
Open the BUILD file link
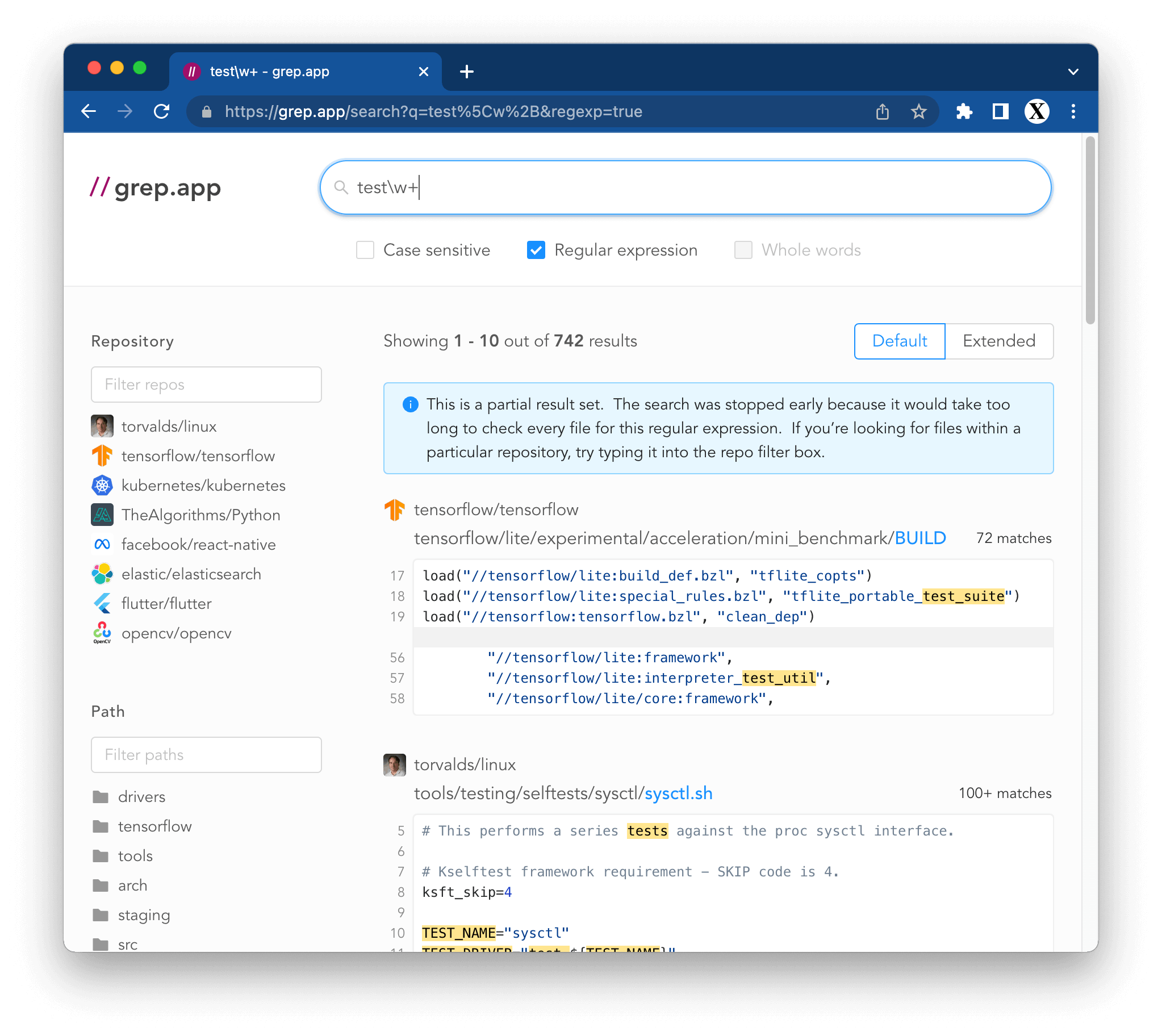coord(920,538)
